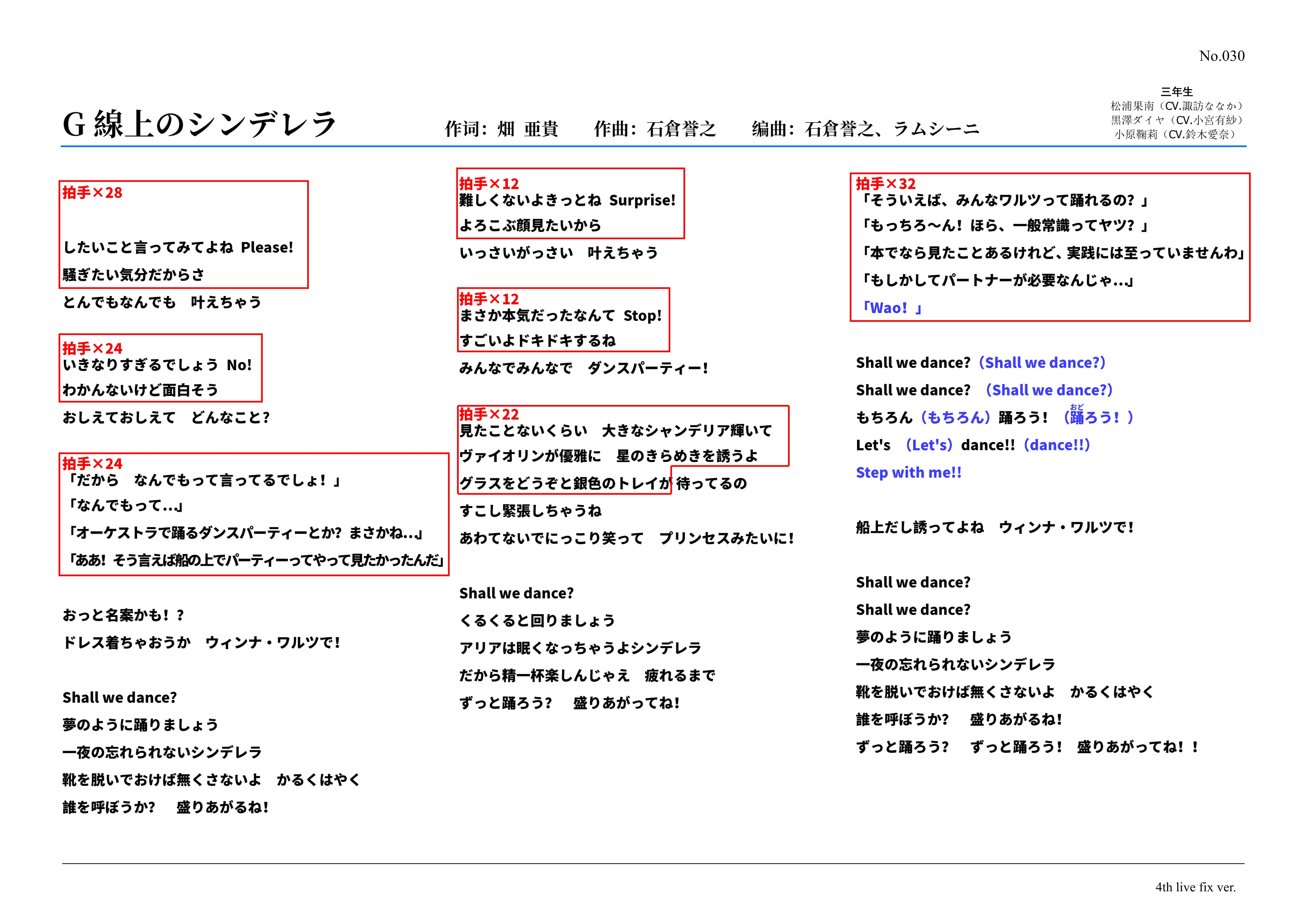Click the line 難しくないよきっとね Surprise!
The image size is (1307, 924).
567,201
